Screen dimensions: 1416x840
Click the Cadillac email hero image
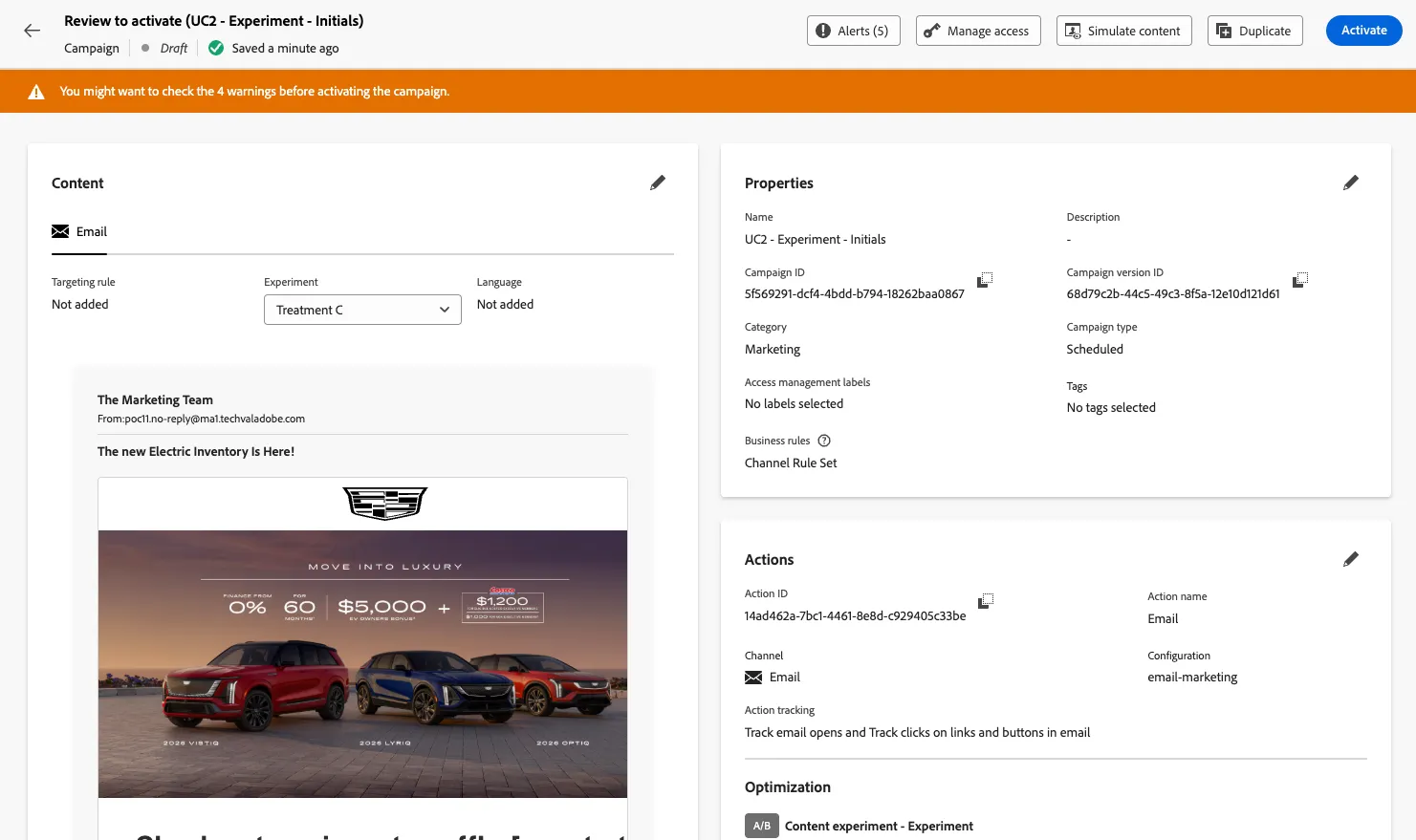pyautogui.click(x=362, y=664)
